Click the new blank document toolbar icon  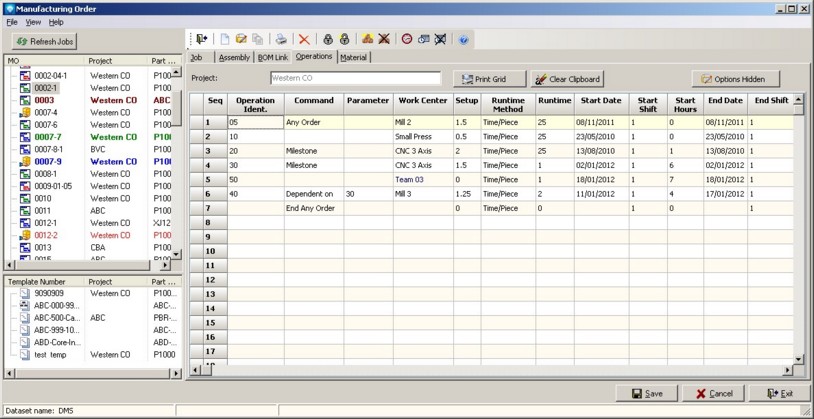pyautogui.click(x=225, y=39)
